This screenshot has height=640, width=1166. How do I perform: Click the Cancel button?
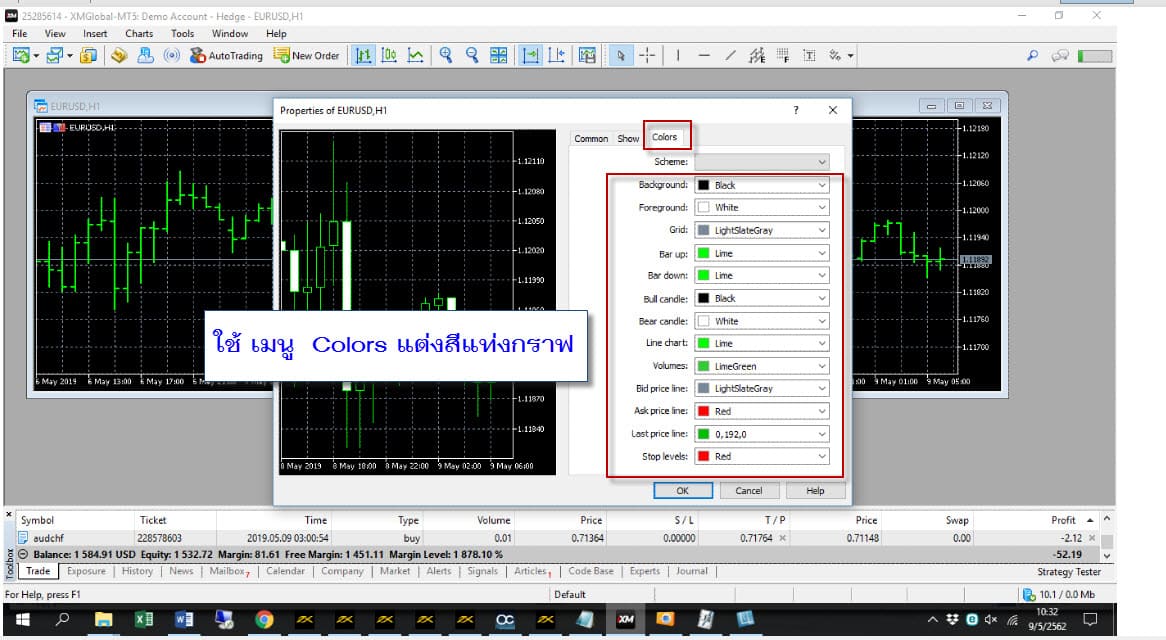point(748,491)
